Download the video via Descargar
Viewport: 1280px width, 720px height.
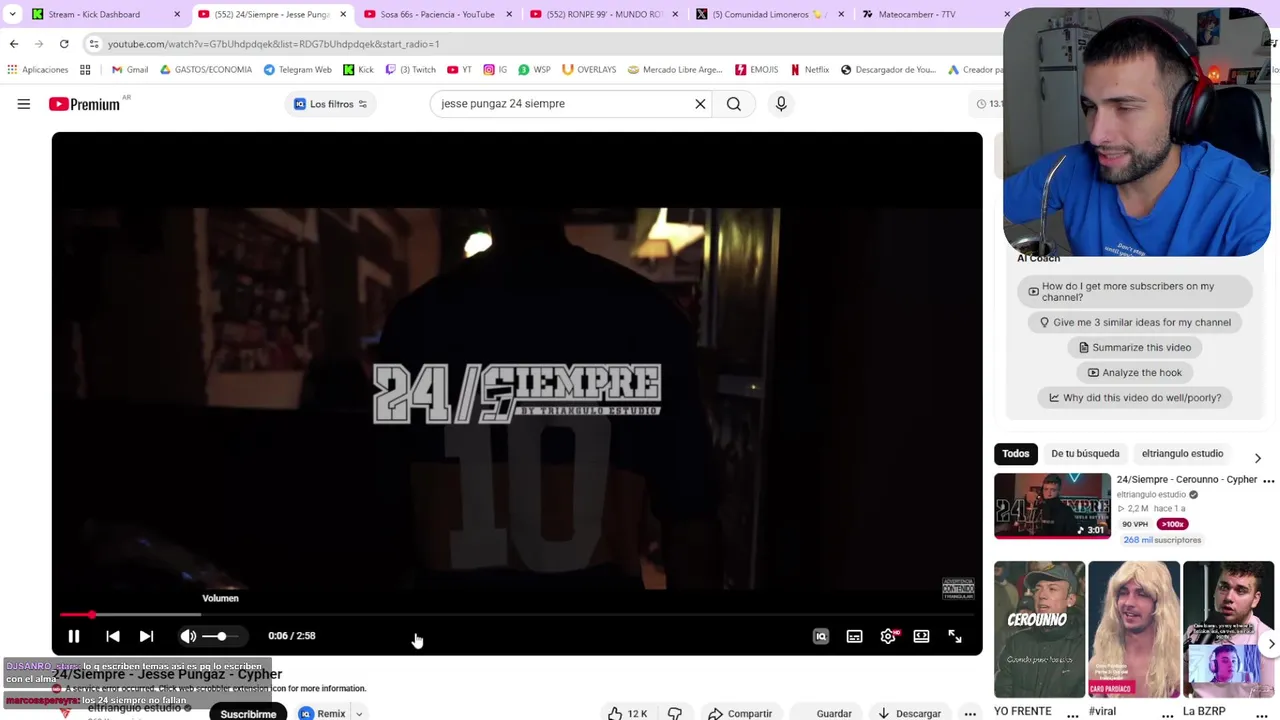pos(909,713)
